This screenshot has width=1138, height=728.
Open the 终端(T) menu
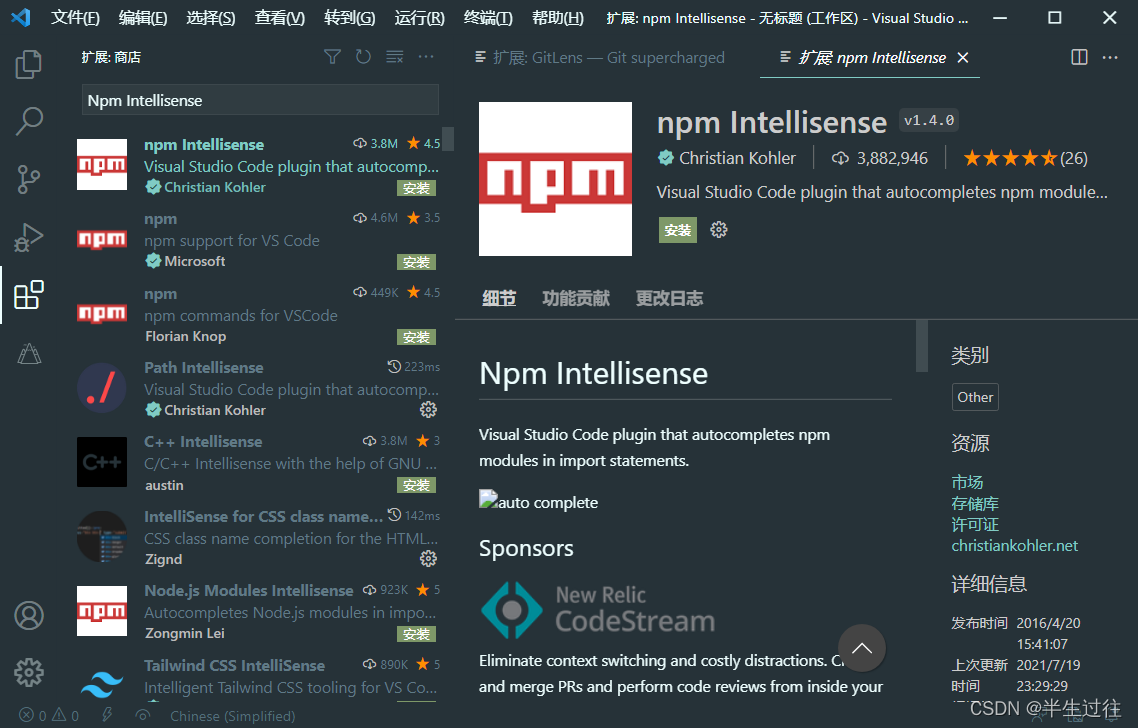pyautogui.click(x=488, y=18)
